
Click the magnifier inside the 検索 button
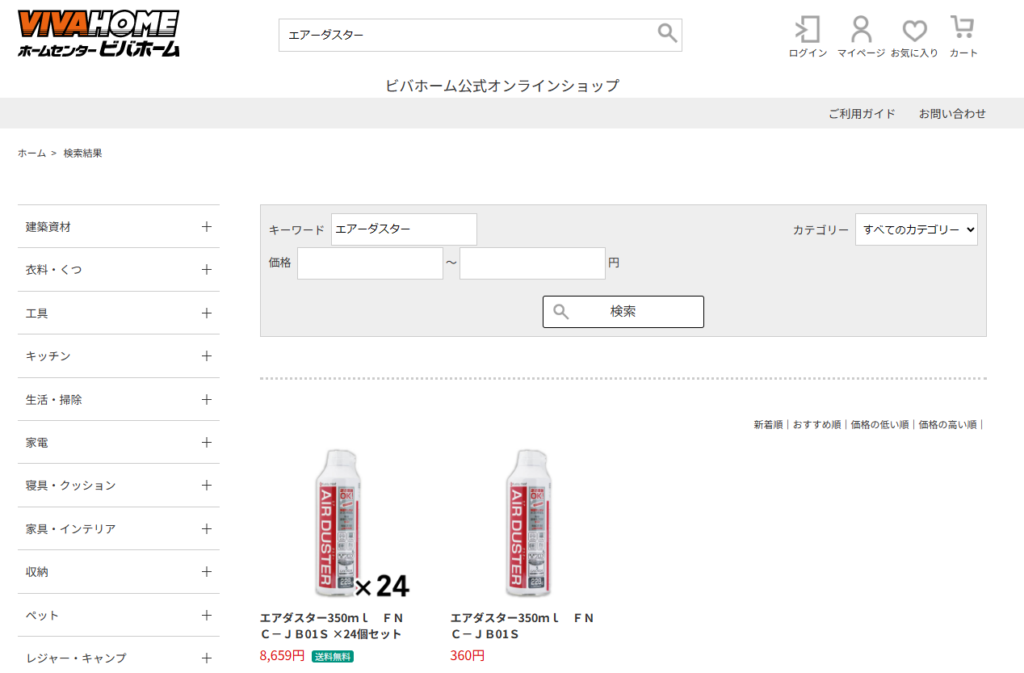[x=561, y=311]
